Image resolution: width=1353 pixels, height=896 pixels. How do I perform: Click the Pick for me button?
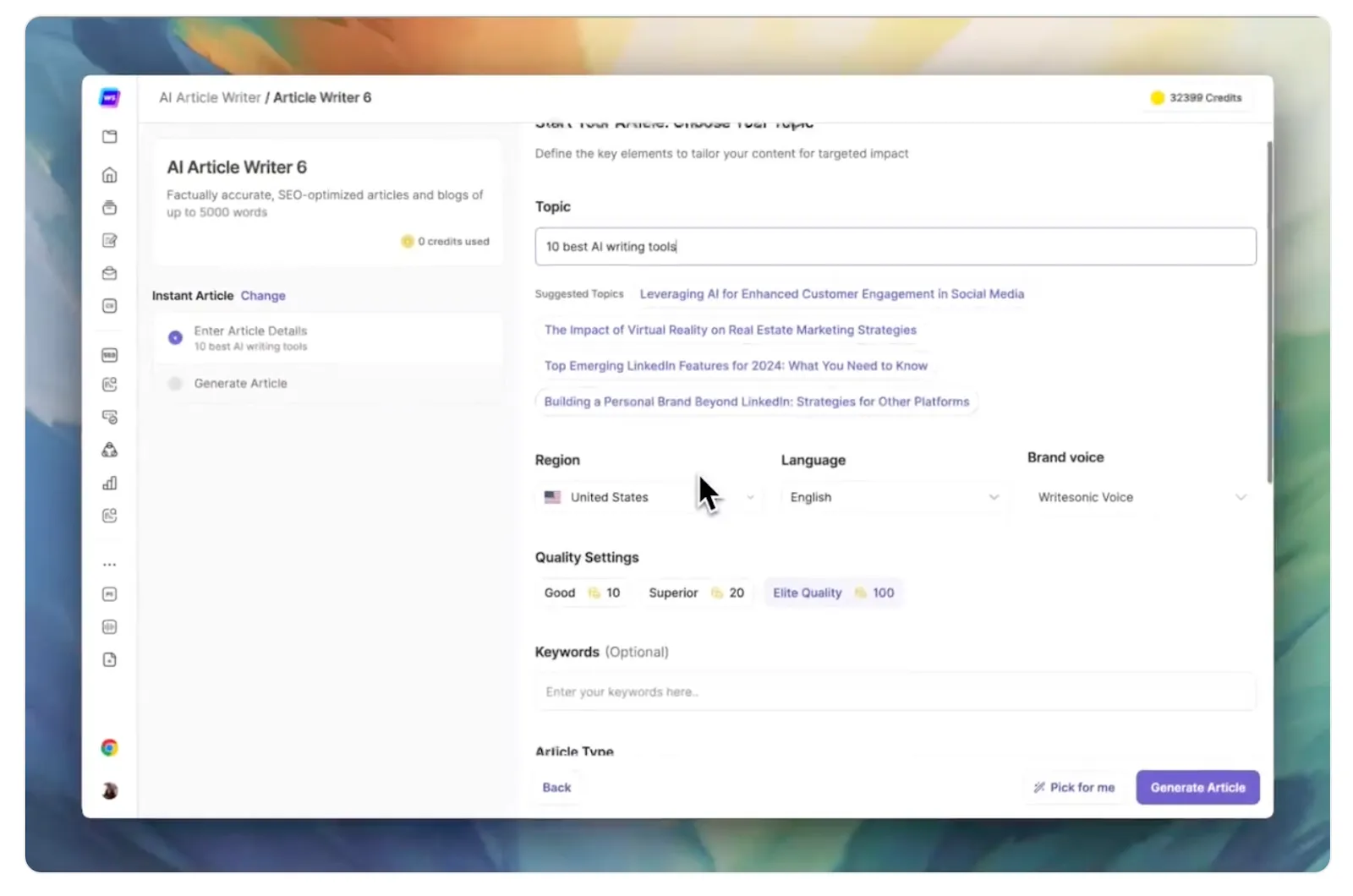pos(1074,788)
